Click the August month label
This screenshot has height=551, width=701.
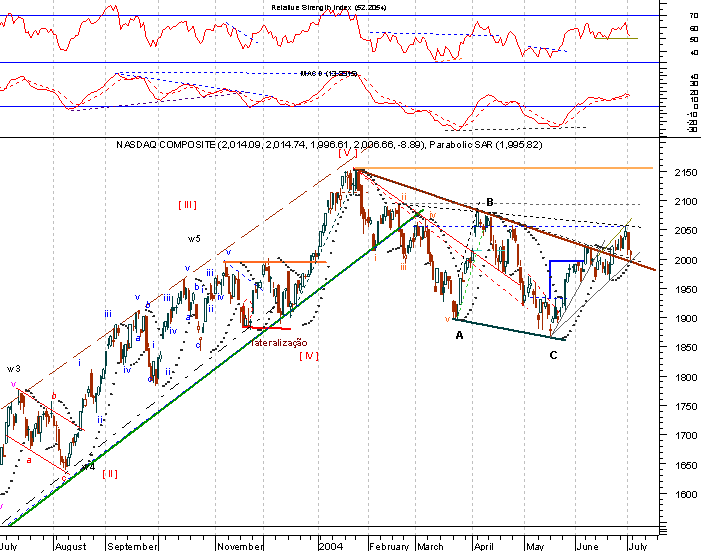tap(71, 546)
